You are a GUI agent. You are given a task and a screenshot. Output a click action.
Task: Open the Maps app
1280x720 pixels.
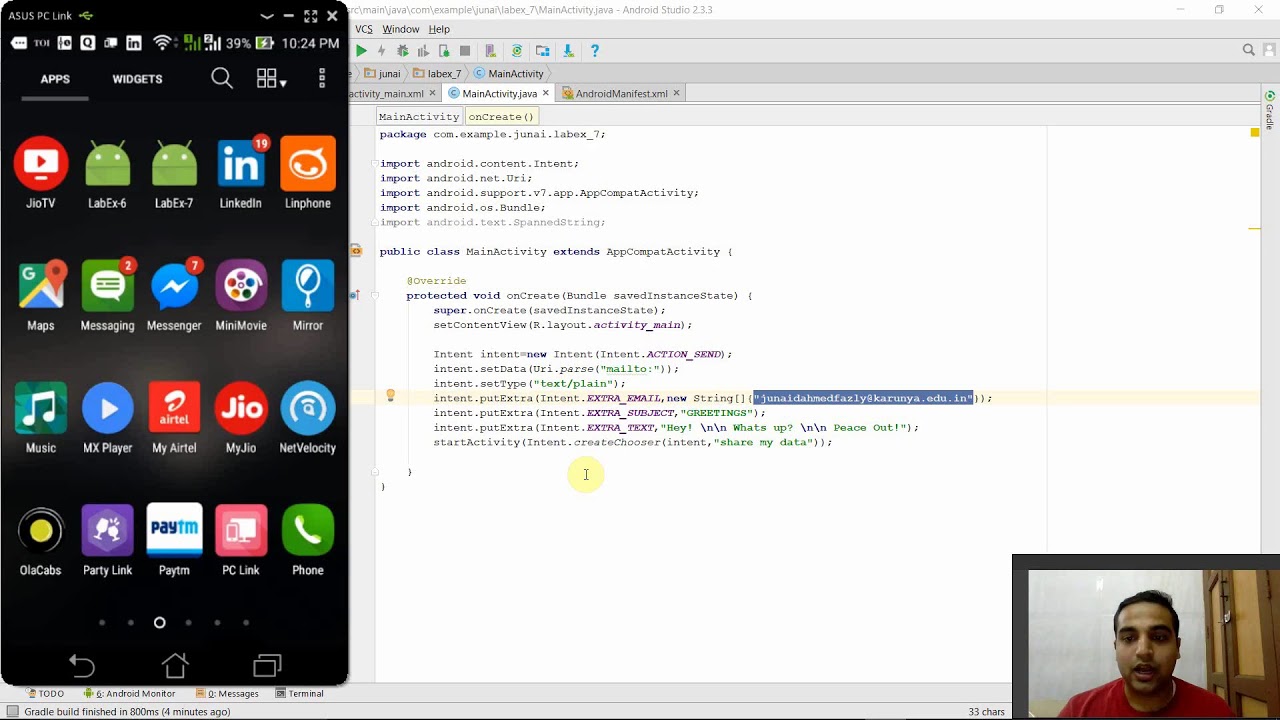pos(41,296)
